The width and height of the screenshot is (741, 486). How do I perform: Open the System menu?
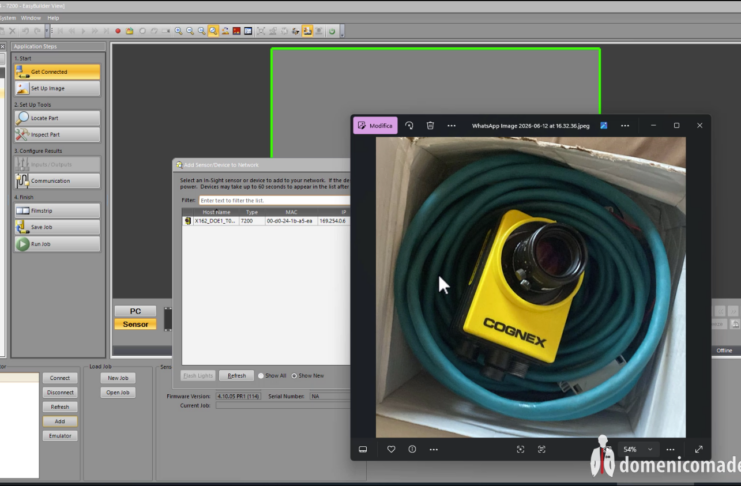tap(8, 18)
